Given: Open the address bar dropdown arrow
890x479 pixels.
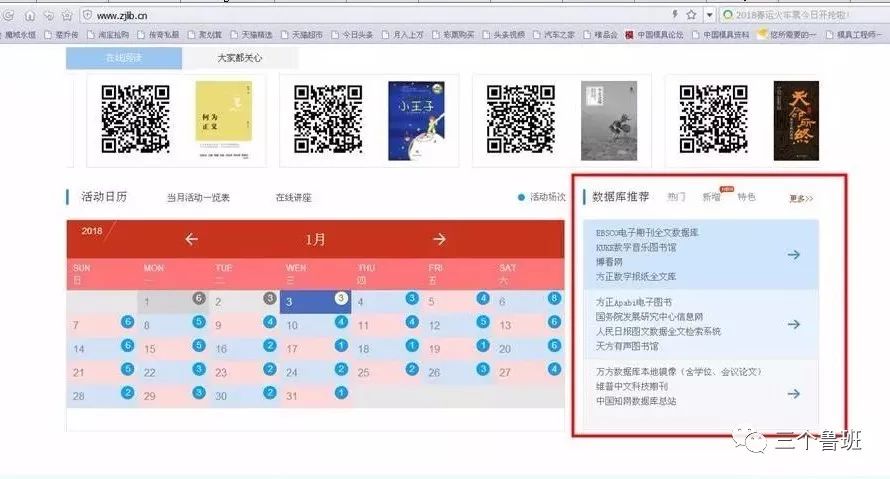Looking at the screenshot, I should click(x=710, y=15).
